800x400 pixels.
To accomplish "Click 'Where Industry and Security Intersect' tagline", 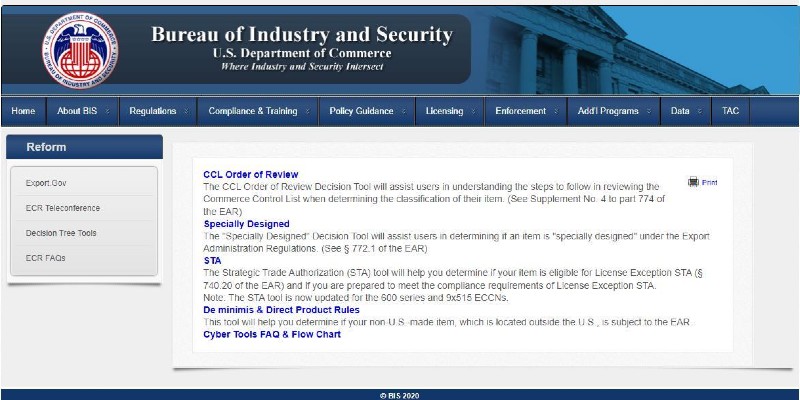I will (x=302, y=67).
